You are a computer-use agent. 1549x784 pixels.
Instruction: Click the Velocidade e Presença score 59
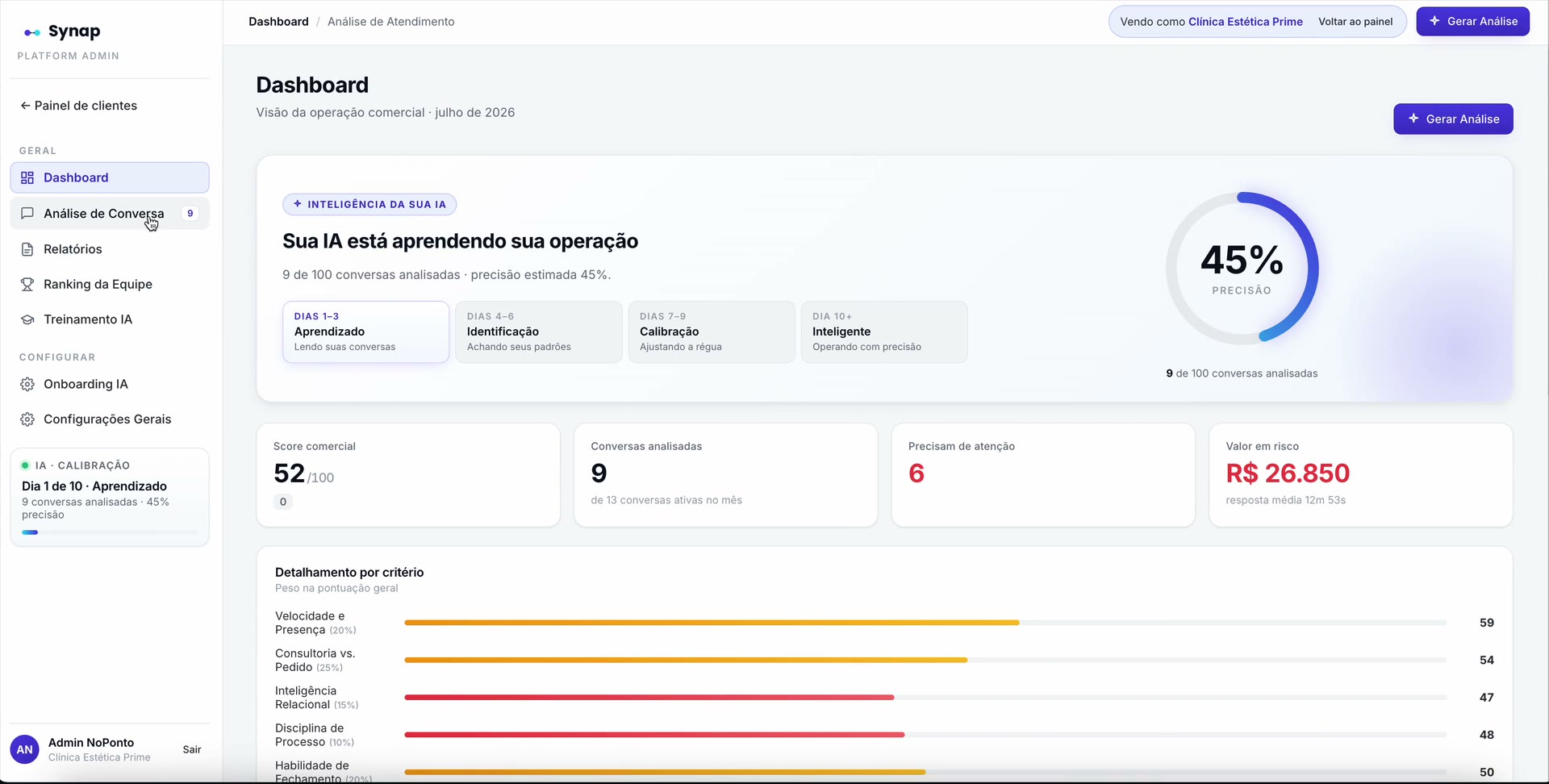click(x=1487, y=623)
